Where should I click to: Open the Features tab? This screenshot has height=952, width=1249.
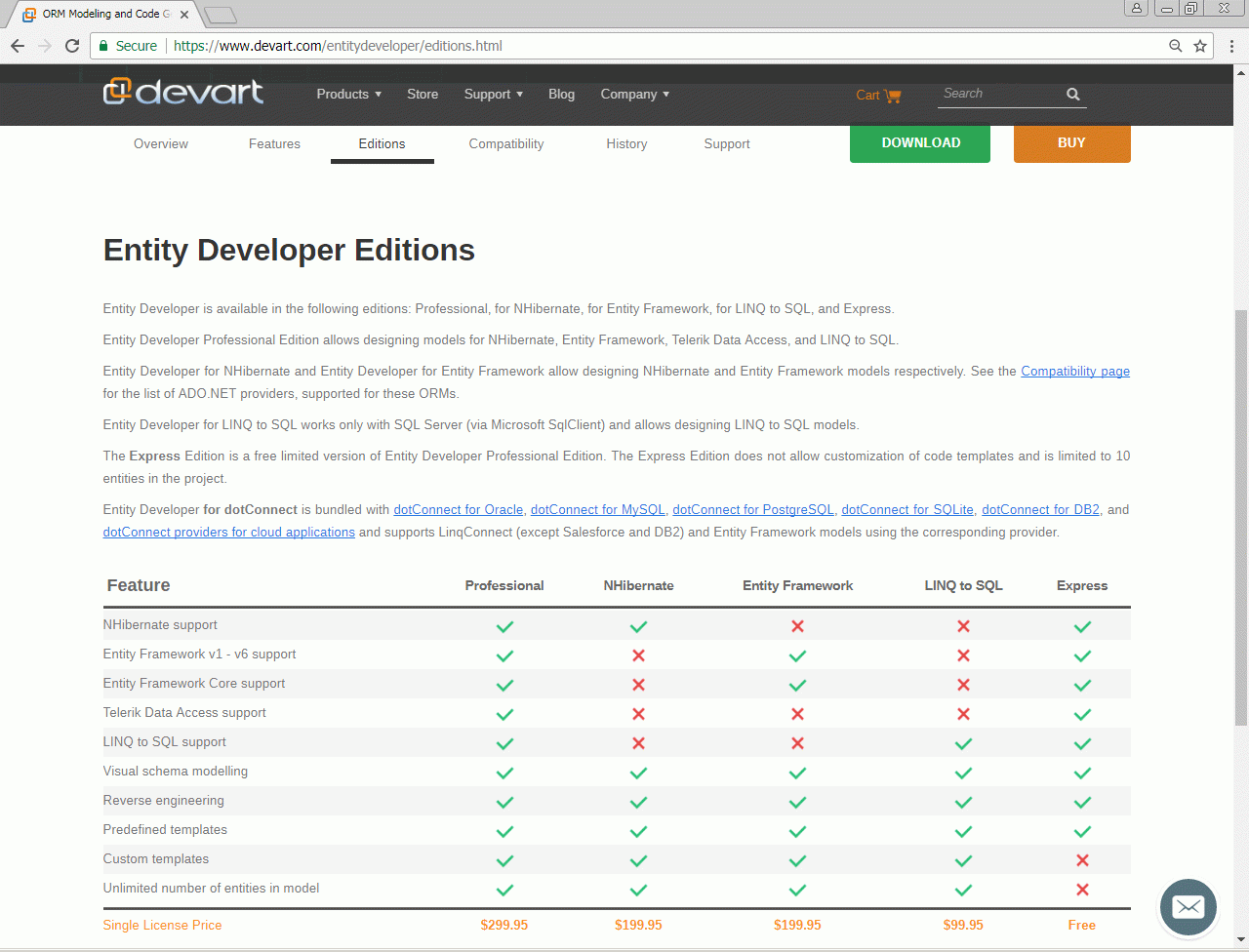pyautogui.click(x=274, y=144)
